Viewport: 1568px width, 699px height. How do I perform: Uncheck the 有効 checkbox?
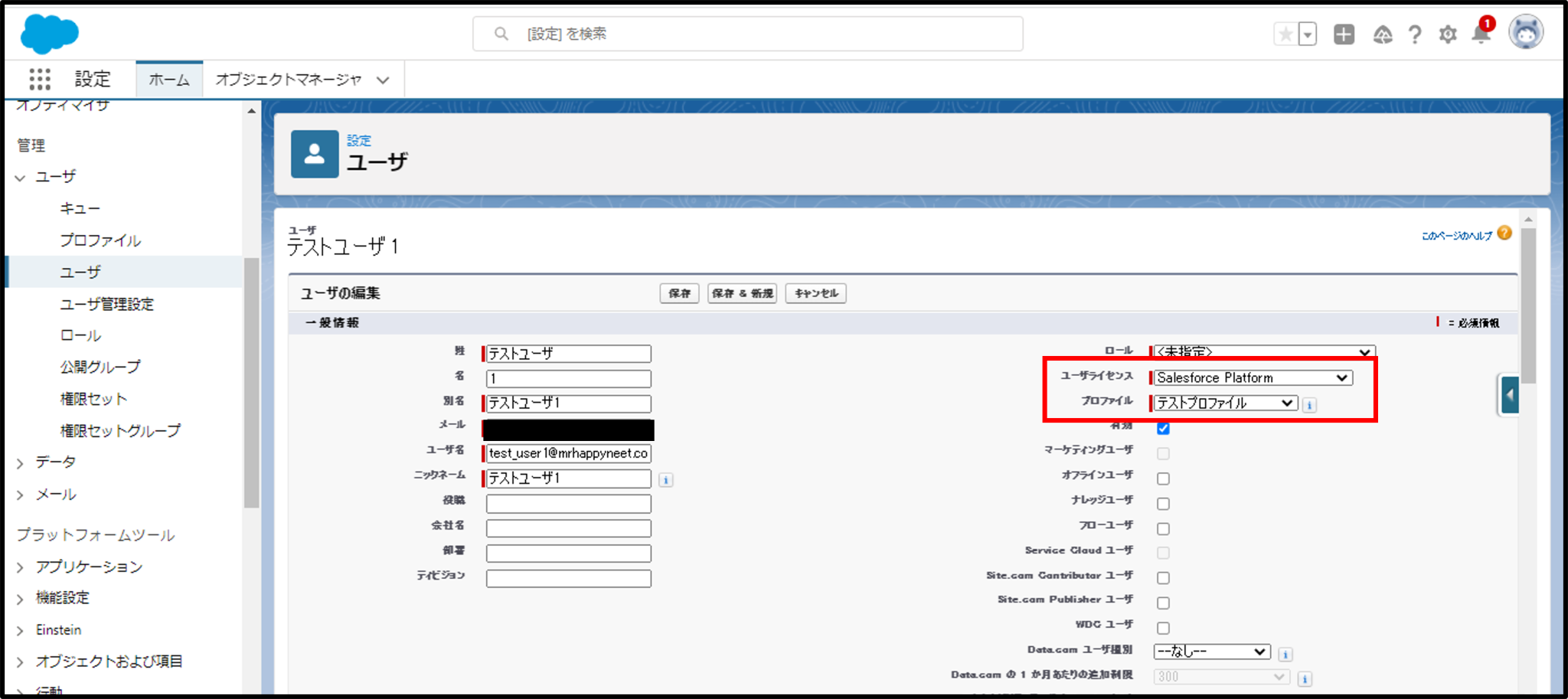coord(1163,429)
